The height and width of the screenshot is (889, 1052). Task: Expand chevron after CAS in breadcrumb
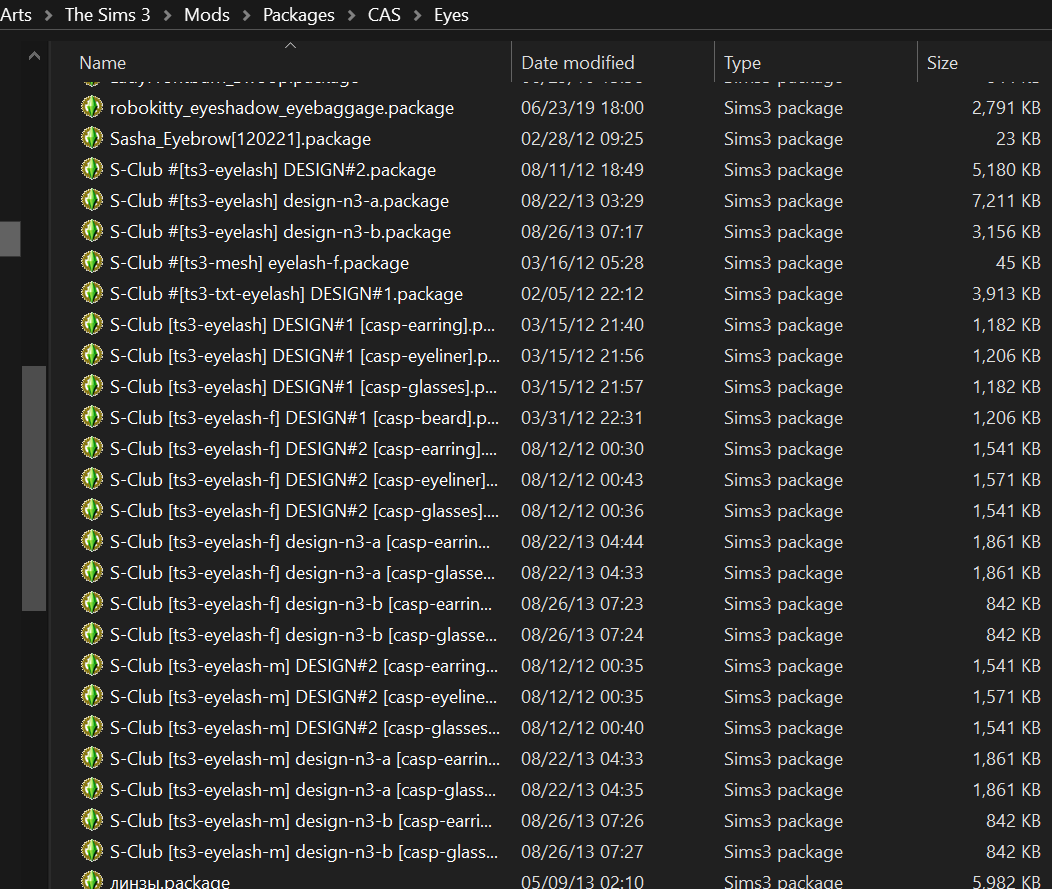(417, 15)
